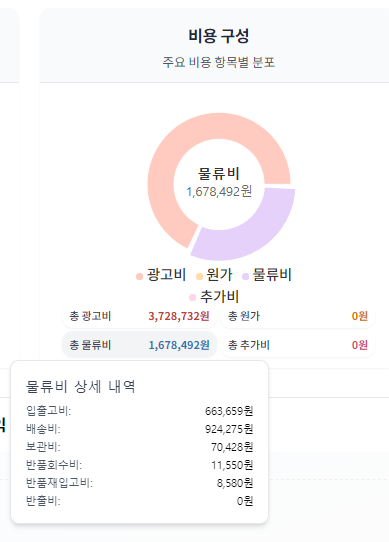Open the 총 원가 summary card
Viewport: 389px width, 542px height.
[297, 316]
